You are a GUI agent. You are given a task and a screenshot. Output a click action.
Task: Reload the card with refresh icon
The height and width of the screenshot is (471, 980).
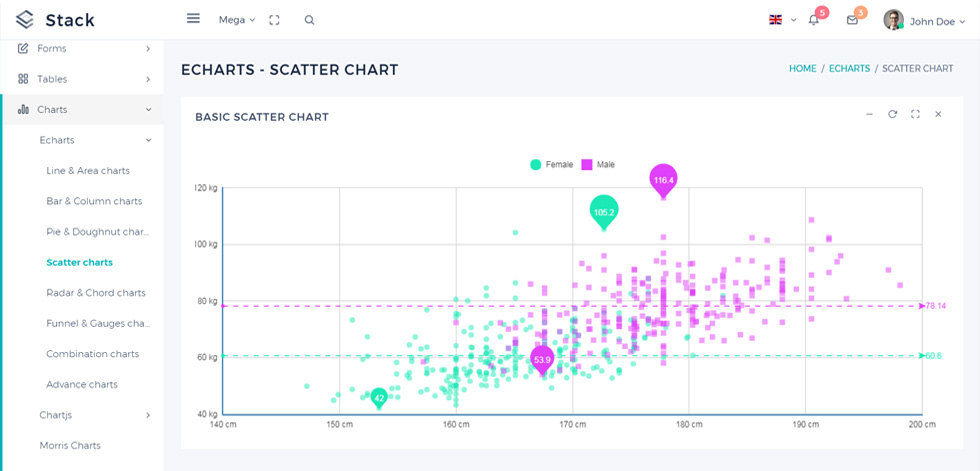pos(892,114)
